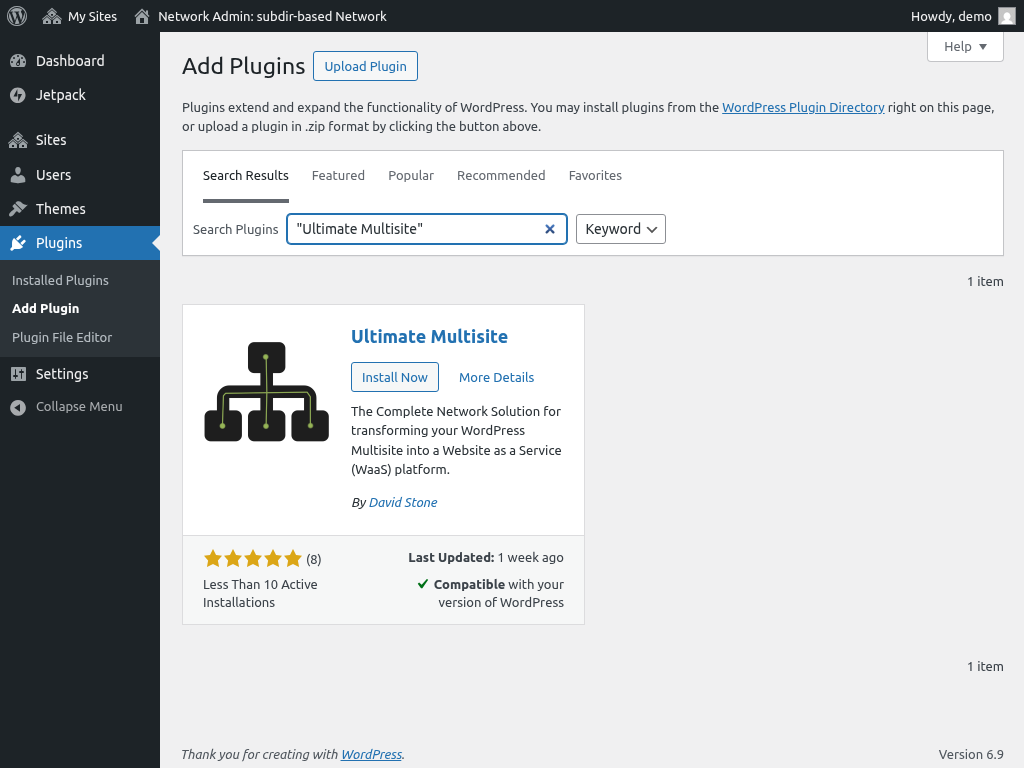Click the Ultimate Multisite plugin logo
Screen dimensions: 1024x768
pos(266,391)
